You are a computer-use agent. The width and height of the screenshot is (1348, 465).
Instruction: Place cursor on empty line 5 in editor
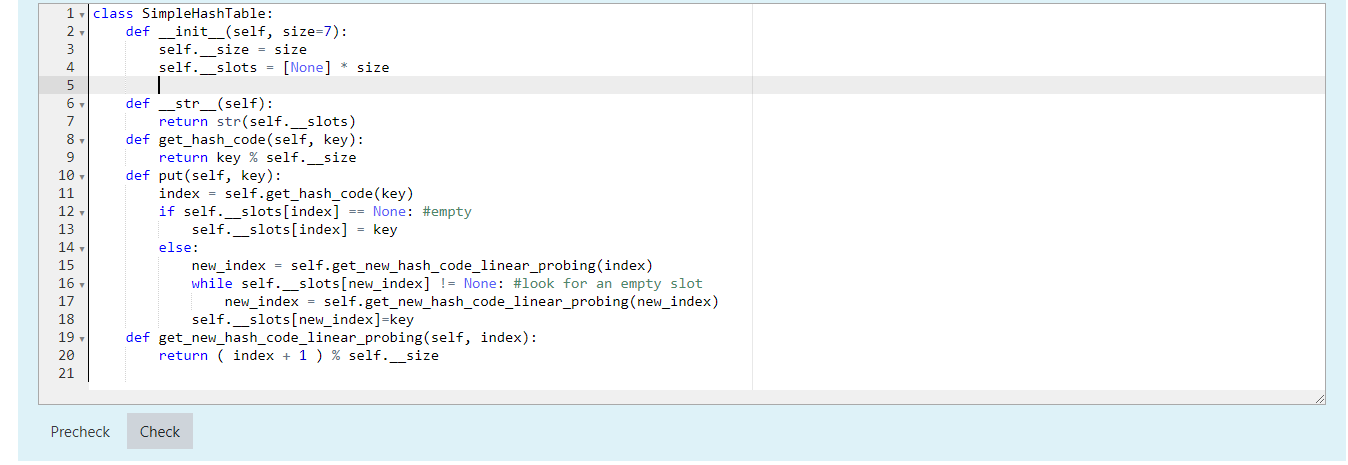(706, 85)
